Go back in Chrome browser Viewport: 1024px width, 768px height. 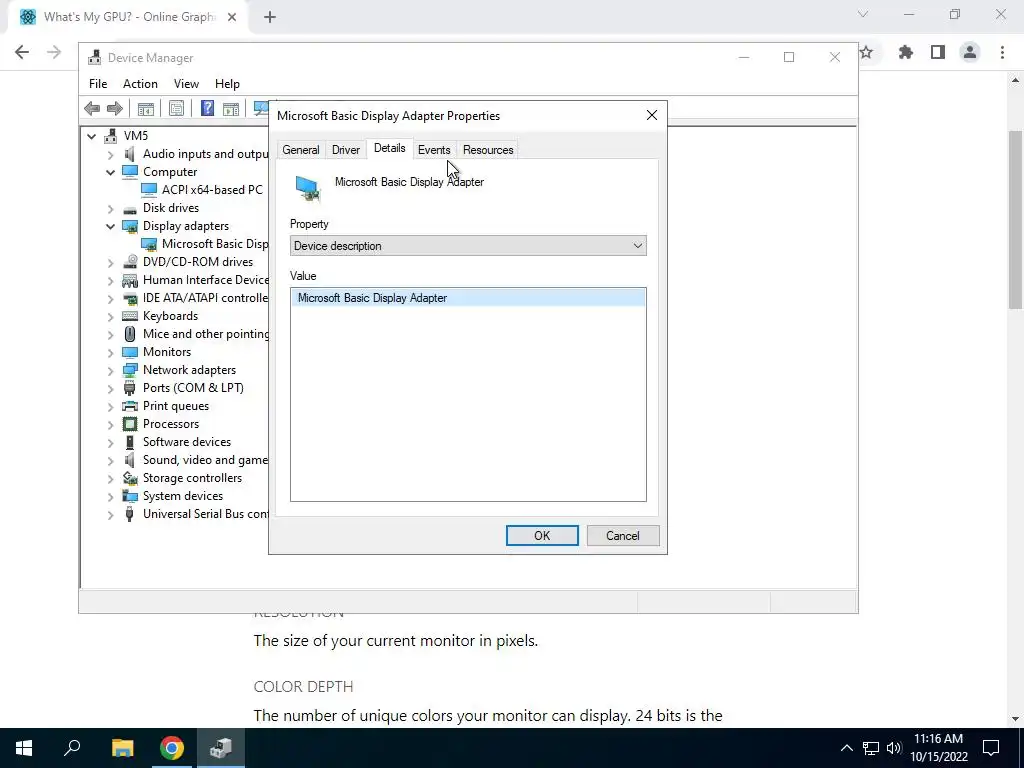pyautogui.click(x=22, y=52)
